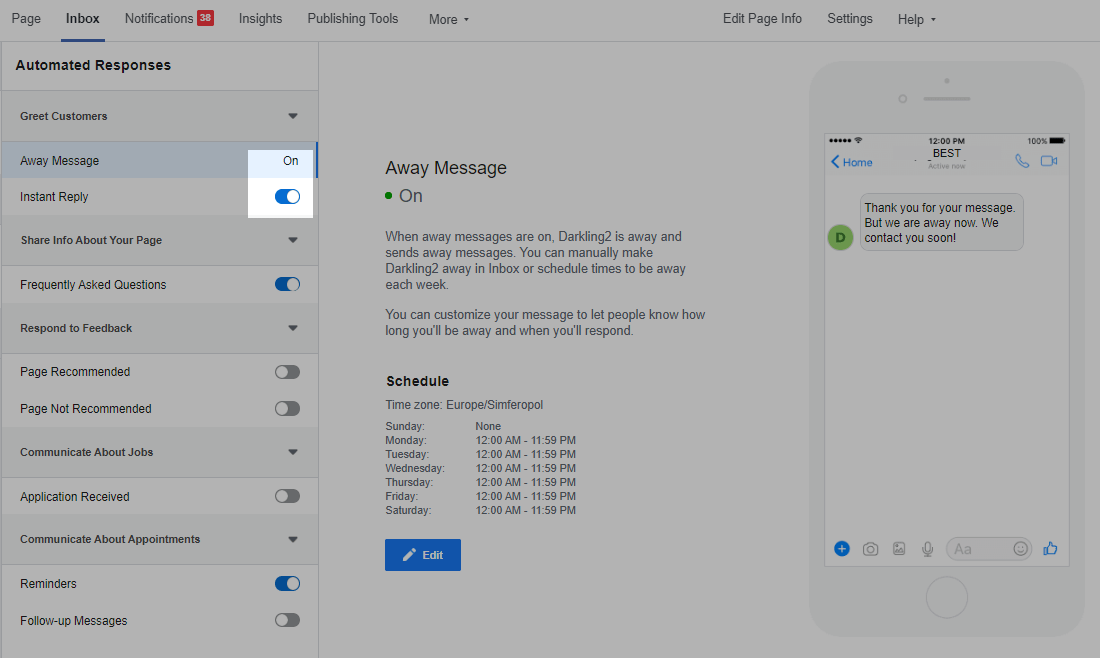Image resolution: width=1100 pixels, height=658 pixels.
Task: Collapse Share Info About Your Page section
Action: click(293, 240)
